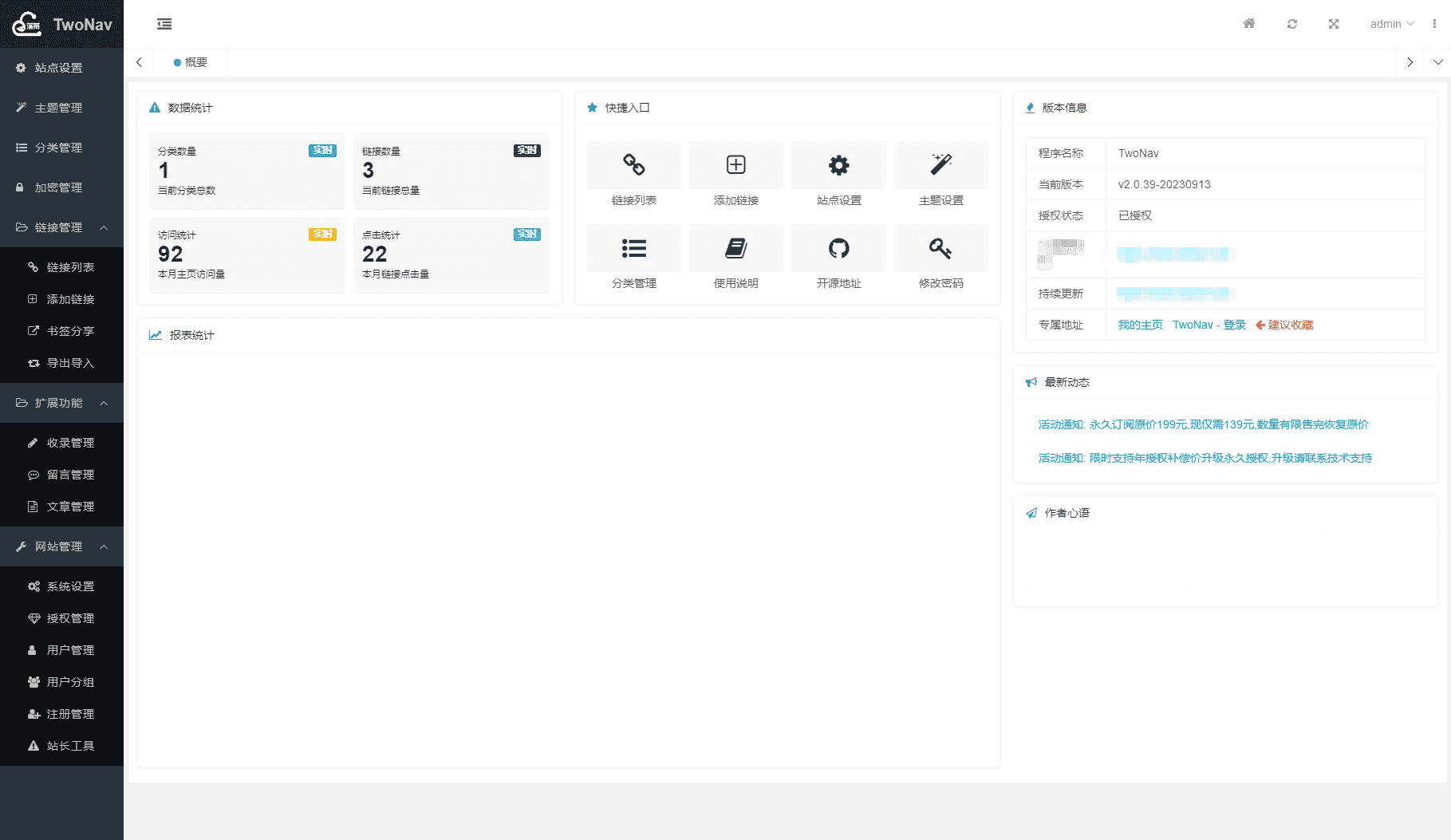Open 添加链接 in the sidebar
1451x840 pixels.
61,299
